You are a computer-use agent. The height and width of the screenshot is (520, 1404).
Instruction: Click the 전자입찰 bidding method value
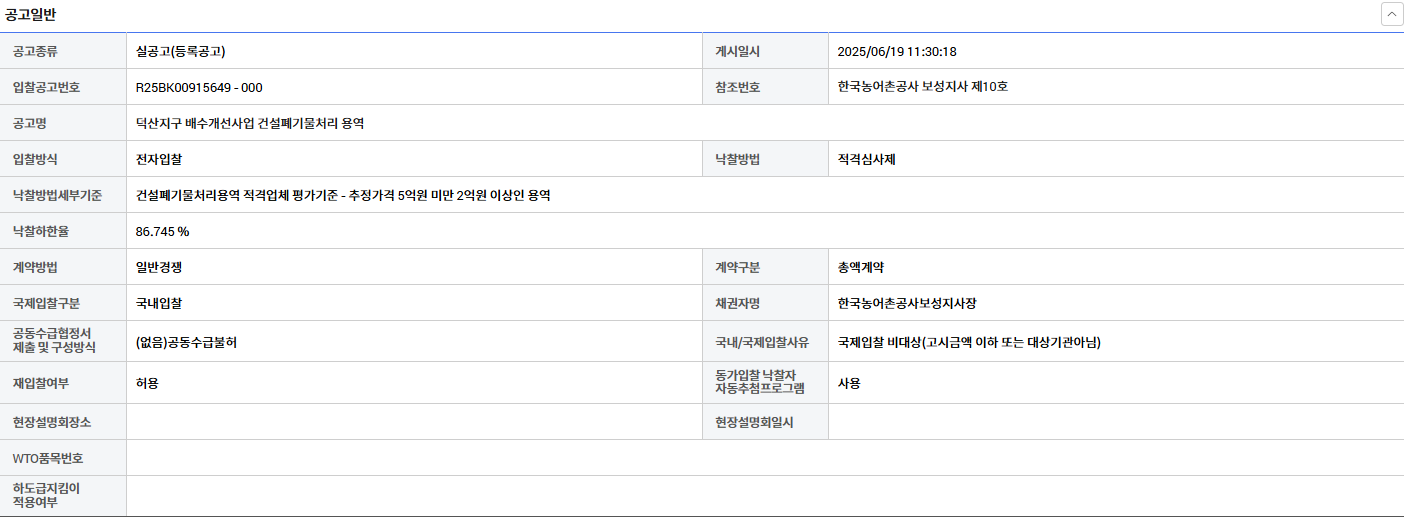[159, 159]
